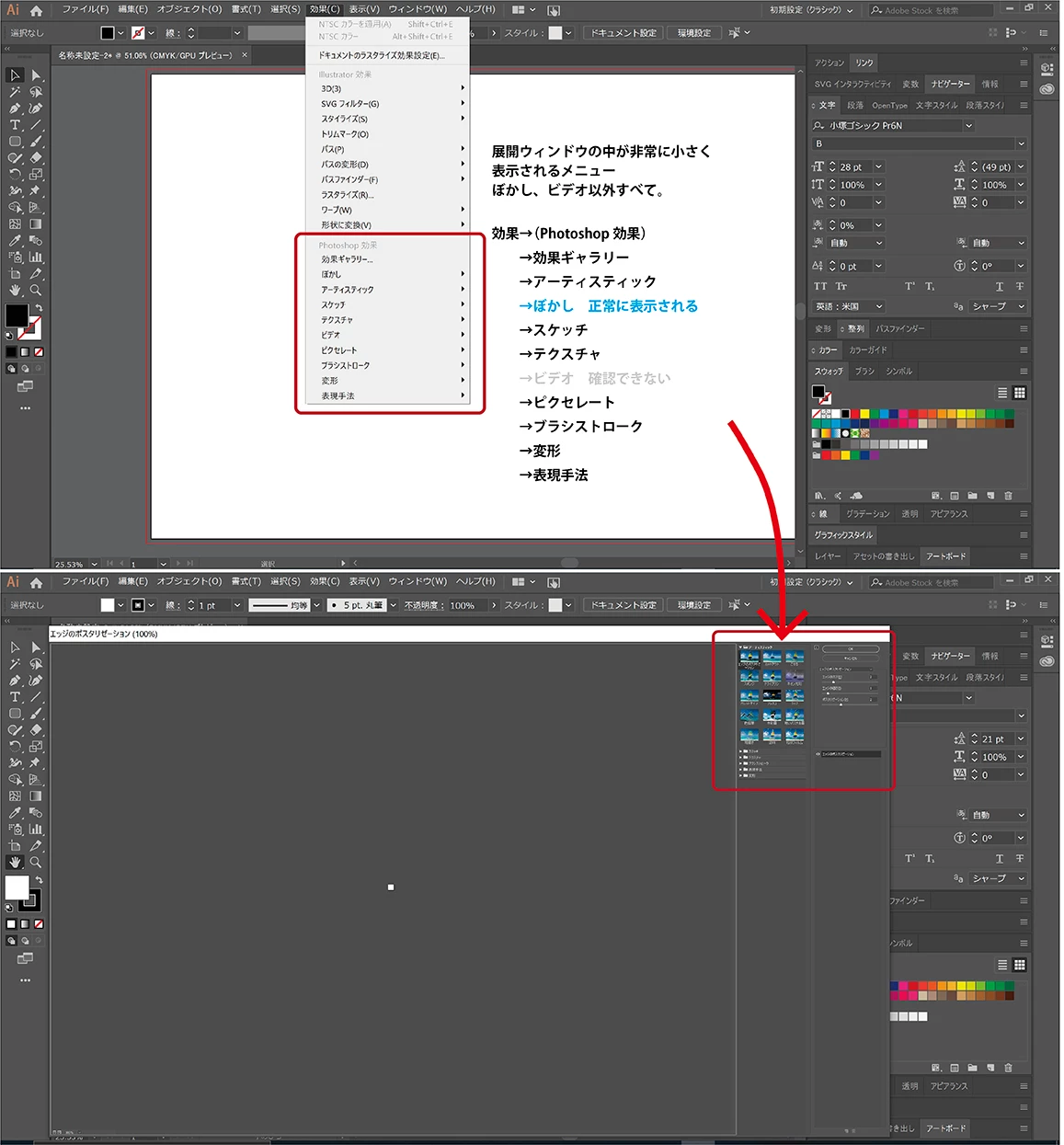Select the Hand tool in bottom window
The image size is (1064, 1145).
pos(16,863)
